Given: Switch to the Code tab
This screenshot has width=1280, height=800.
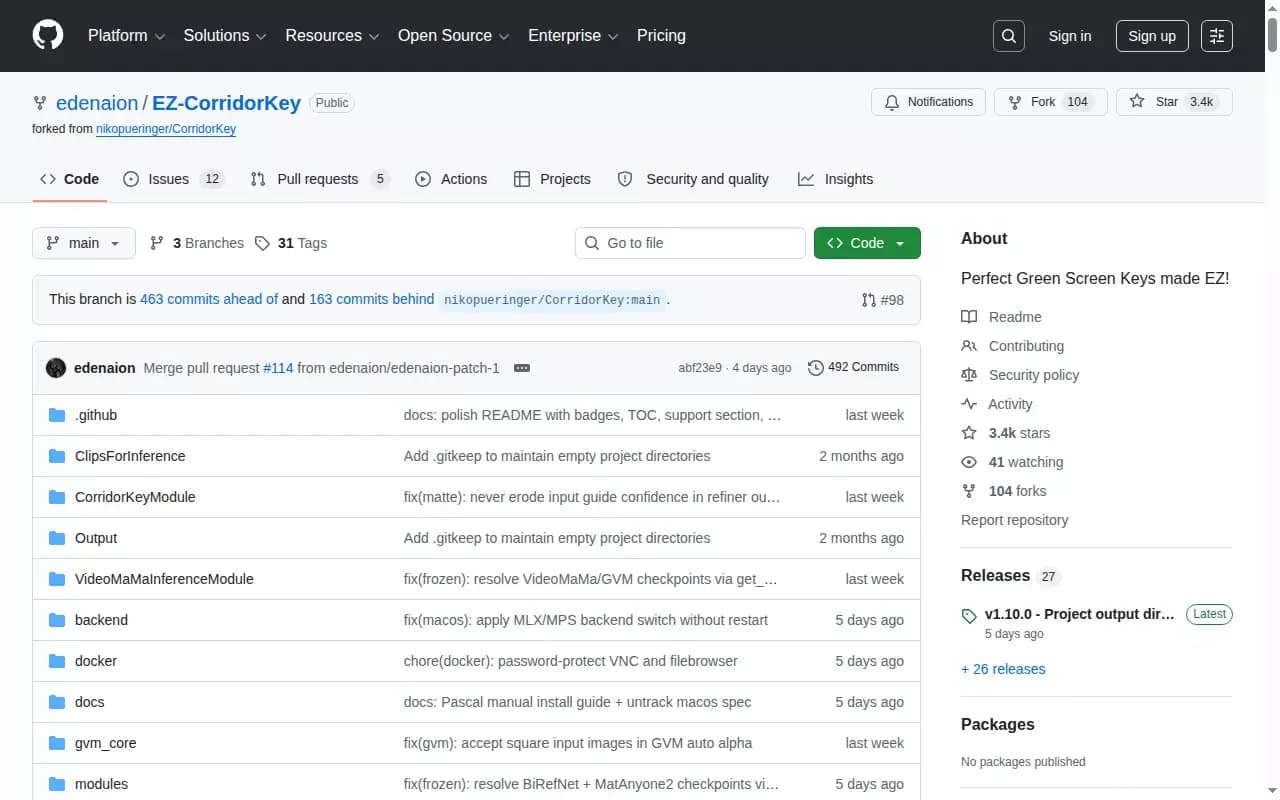Looking at the screenshot, I should pos(69,179).
